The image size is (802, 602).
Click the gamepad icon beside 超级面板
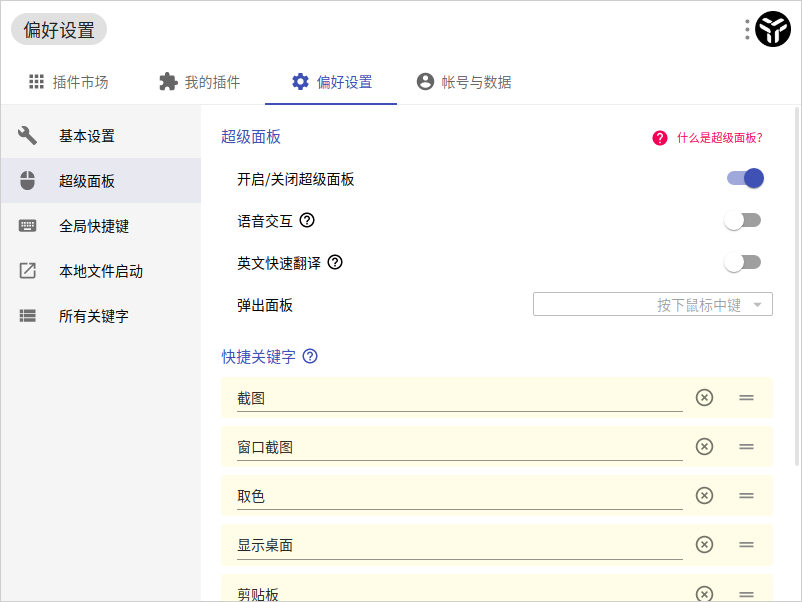click(27, 180)
